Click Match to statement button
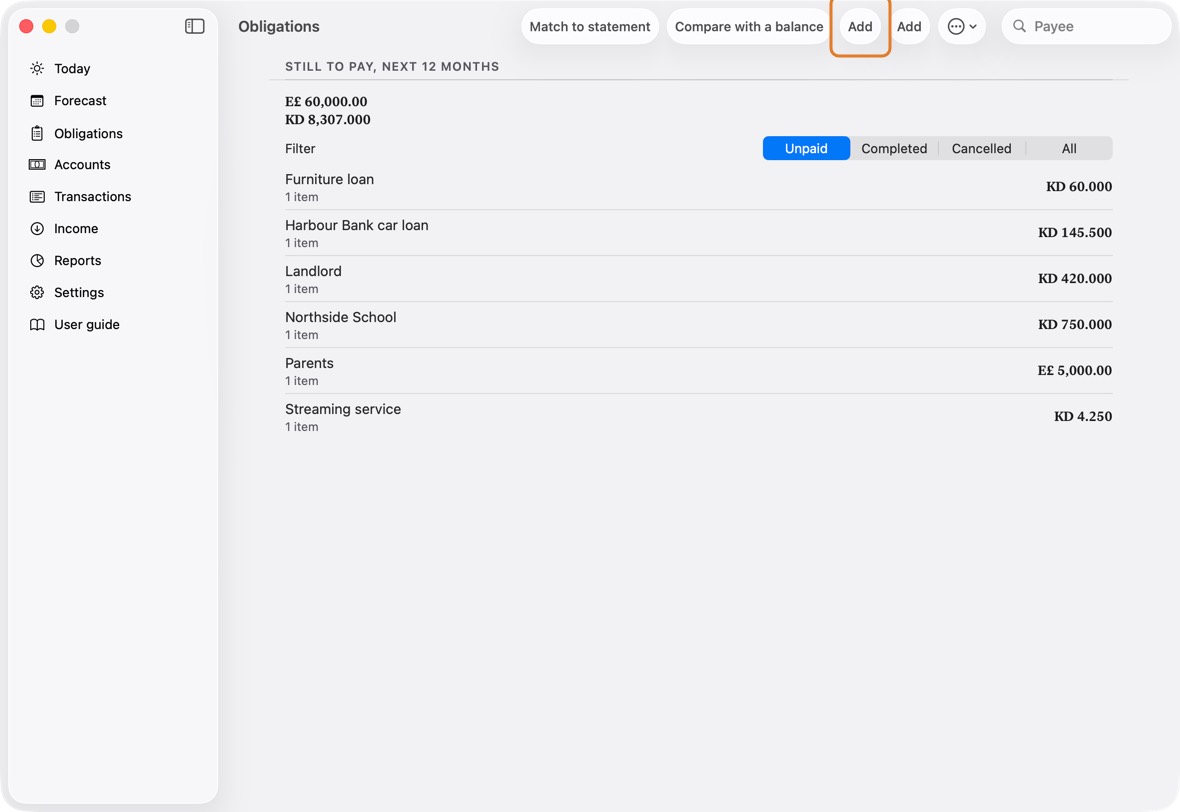 coord(590,26)
